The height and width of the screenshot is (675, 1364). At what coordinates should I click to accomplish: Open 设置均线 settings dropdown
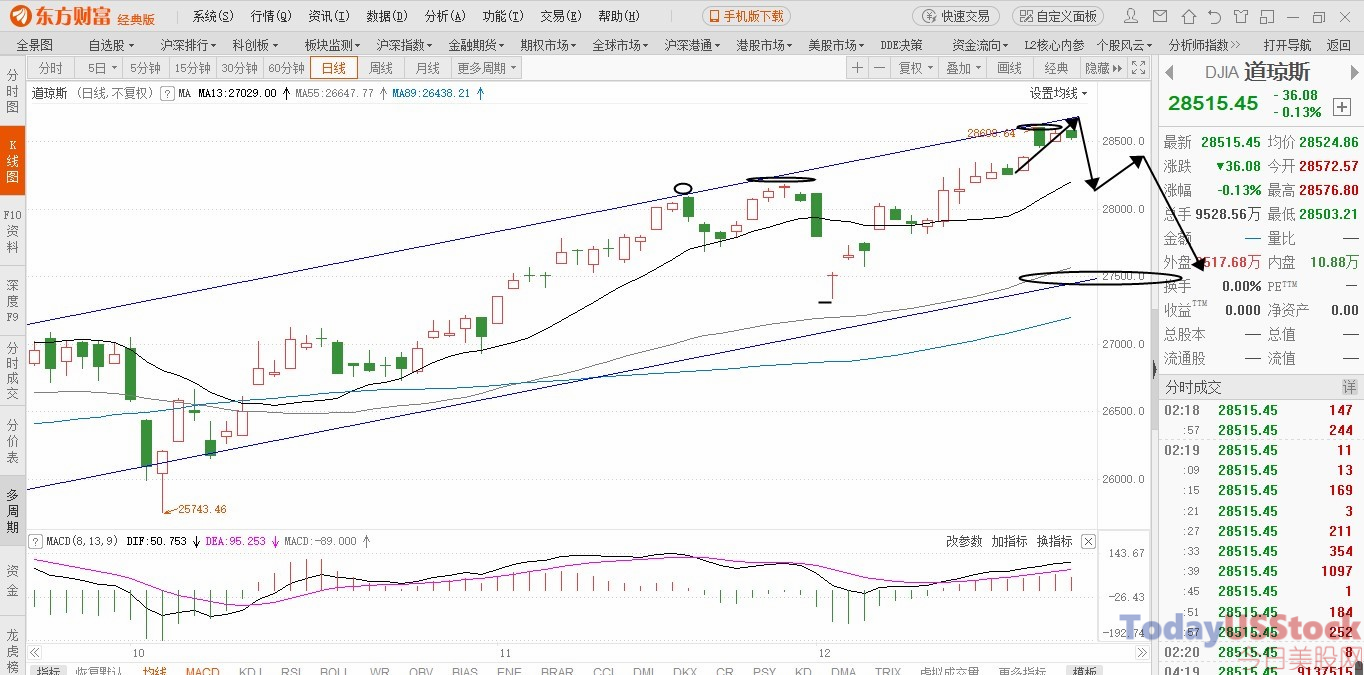[x=1059, y=93]
